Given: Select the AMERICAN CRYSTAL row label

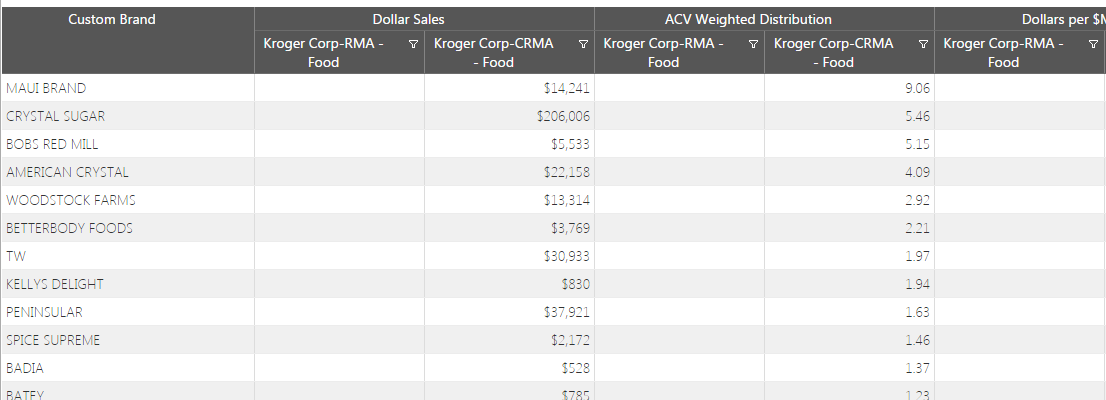Looking at the screenshot, I should pyautogui.click(x=67, y=172).
